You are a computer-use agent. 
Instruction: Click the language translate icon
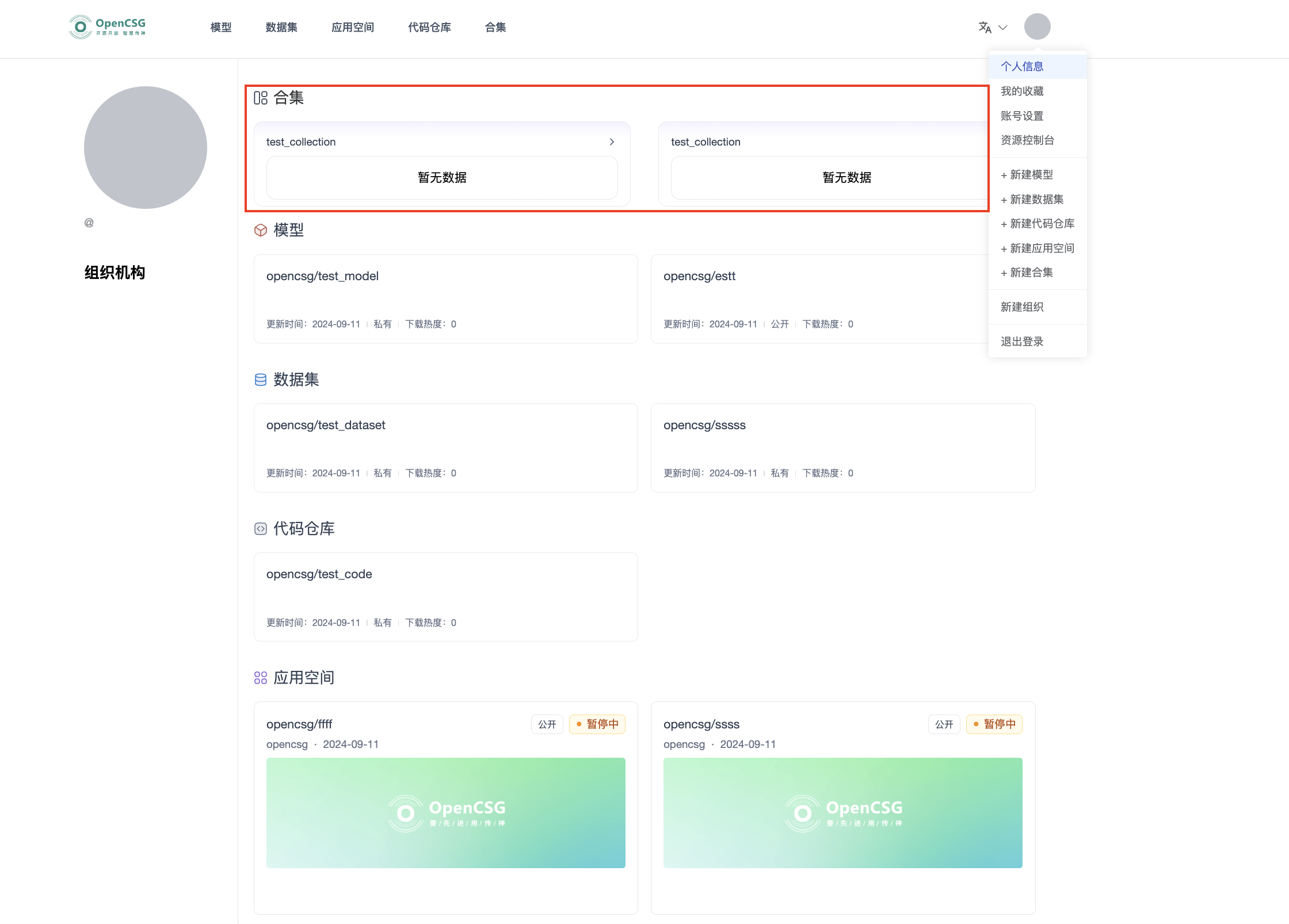985,27
